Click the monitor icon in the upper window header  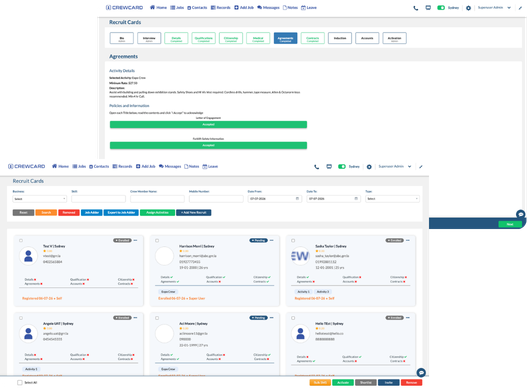(x=428, y=8)
